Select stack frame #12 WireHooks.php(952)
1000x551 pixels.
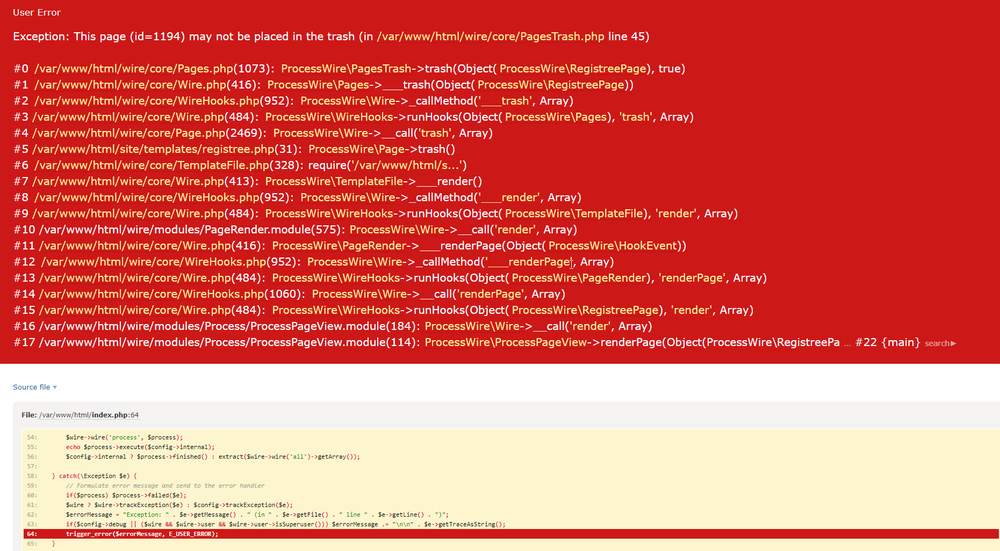click(170, 261)
